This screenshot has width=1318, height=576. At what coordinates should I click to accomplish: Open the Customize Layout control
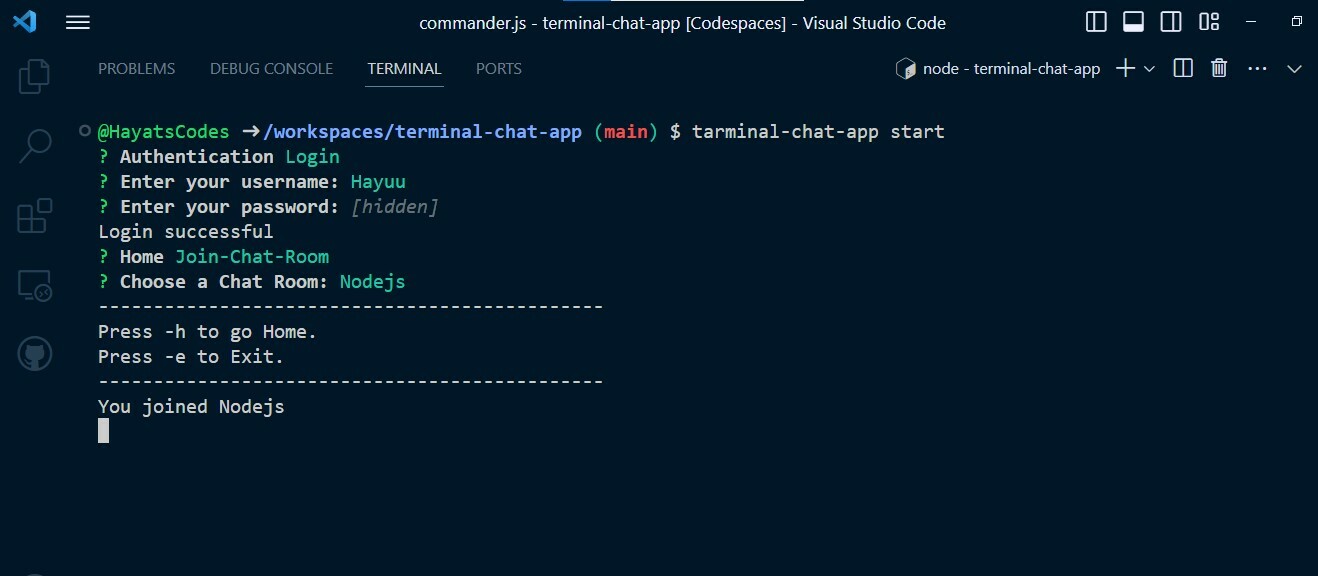1208,21
